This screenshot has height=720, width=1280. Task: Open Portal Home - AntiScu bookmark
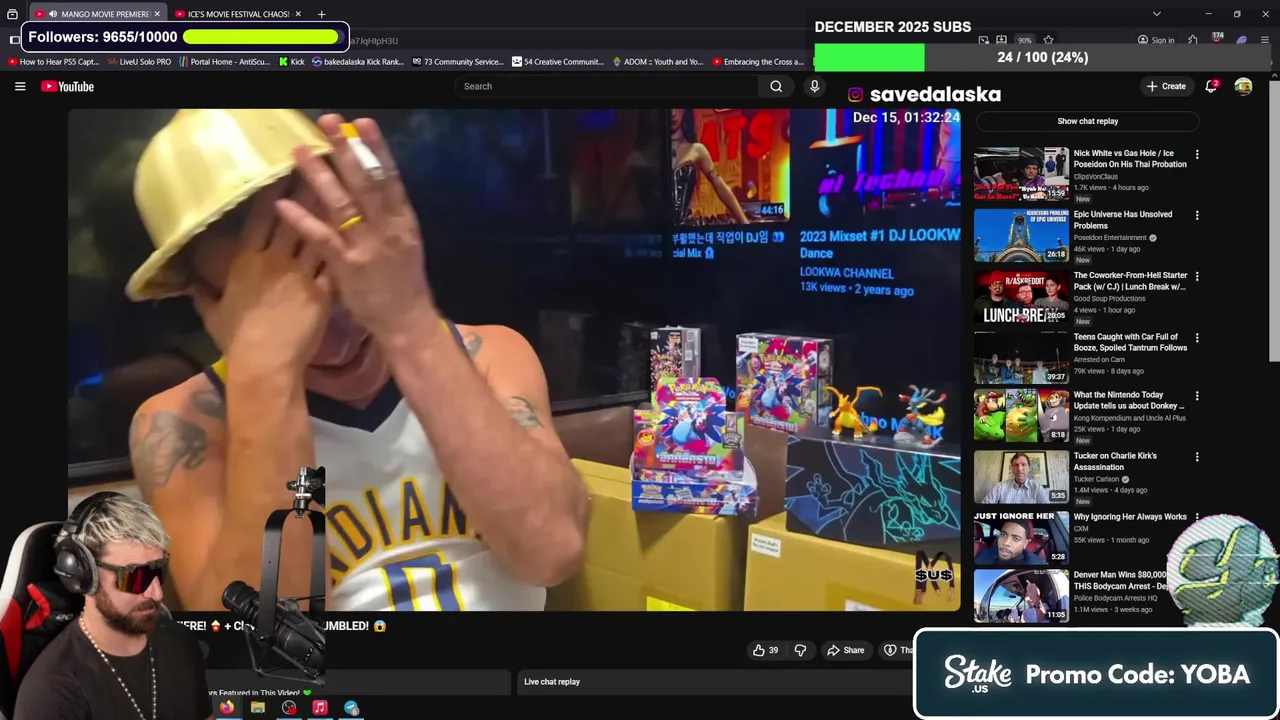[224, 61]
